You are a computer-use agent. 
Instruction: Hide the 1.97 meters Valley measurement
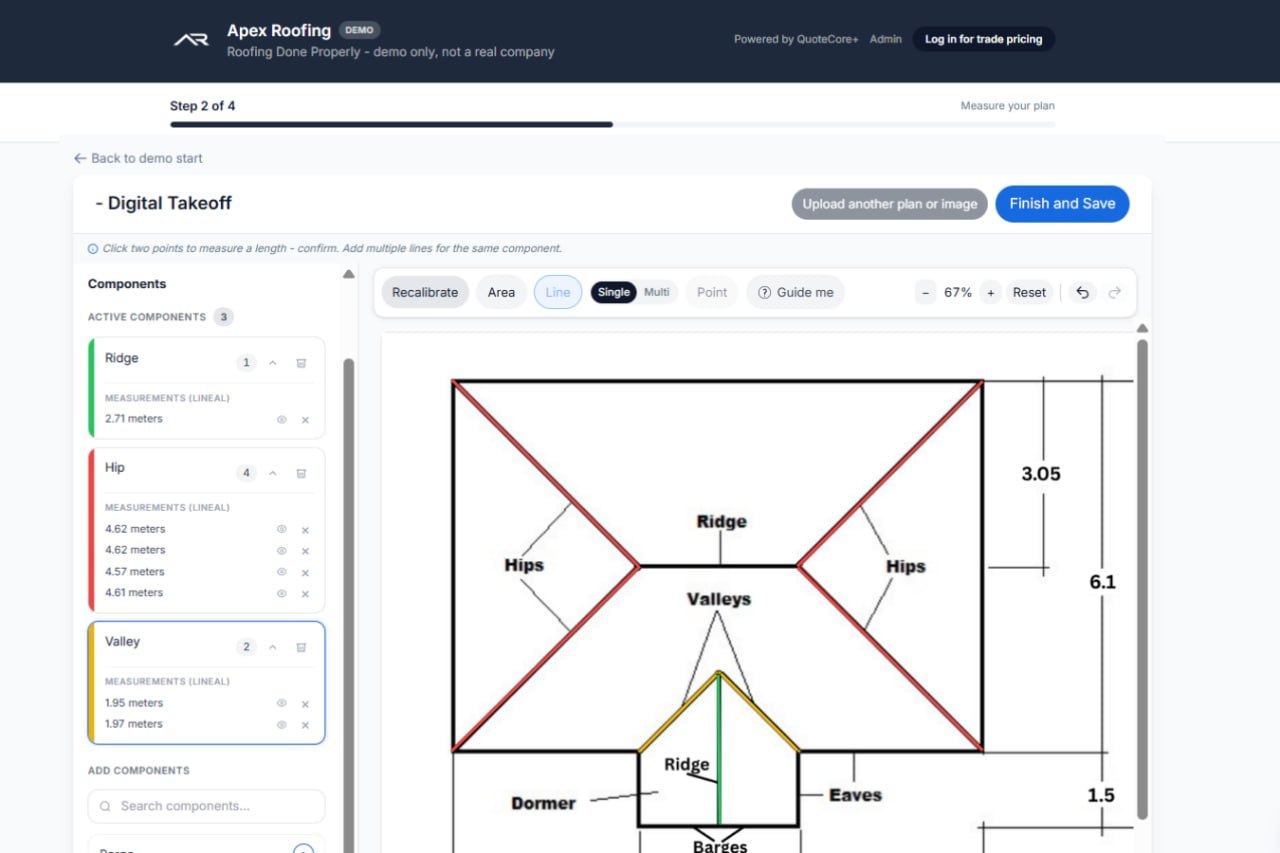pos(282,725)
